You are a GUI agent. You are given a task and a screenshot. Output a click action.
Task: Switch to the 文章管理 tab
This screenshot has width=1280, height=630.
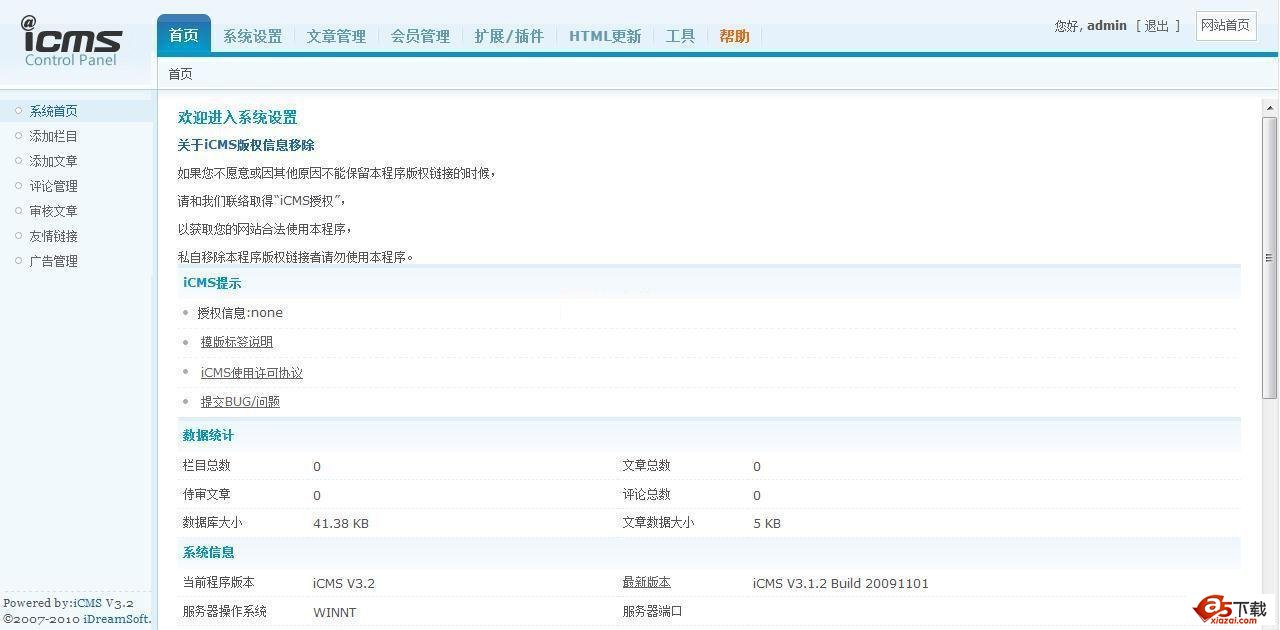click(x=336, y=36)
